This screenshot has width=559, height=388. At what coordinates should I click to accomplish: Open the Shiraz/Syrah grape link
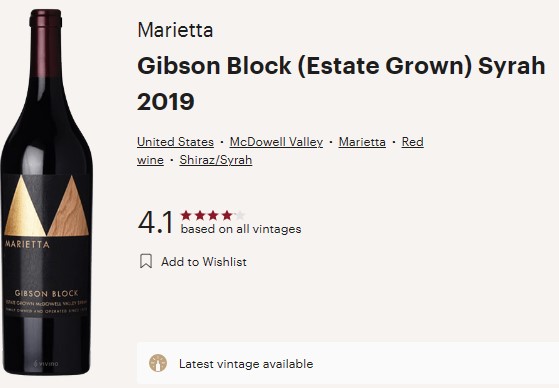(x=216, y=160)
